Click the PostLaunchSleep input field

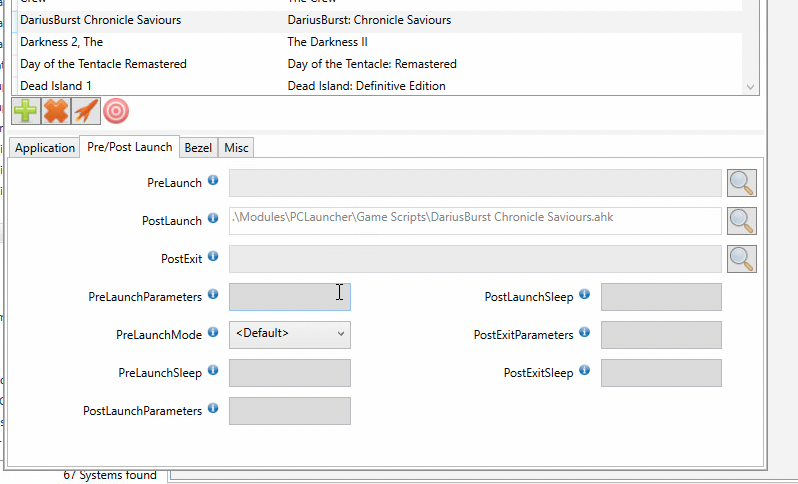click(x=660, y=297)
